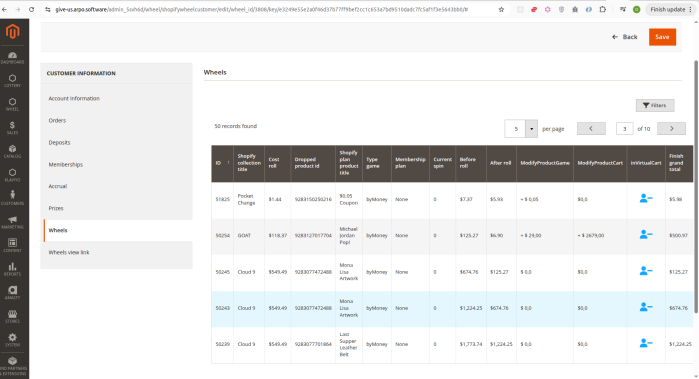The image size is (699, 379).
Task: Click '$500.97' finish grand total cell
Action: click(x=678, y=235)
